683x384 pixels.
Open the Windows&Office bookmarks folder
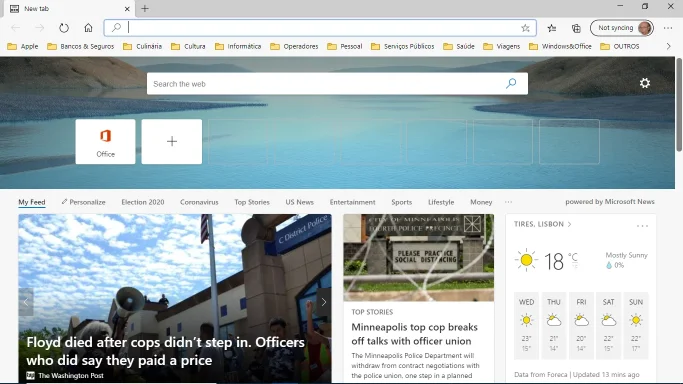[560, 46]
